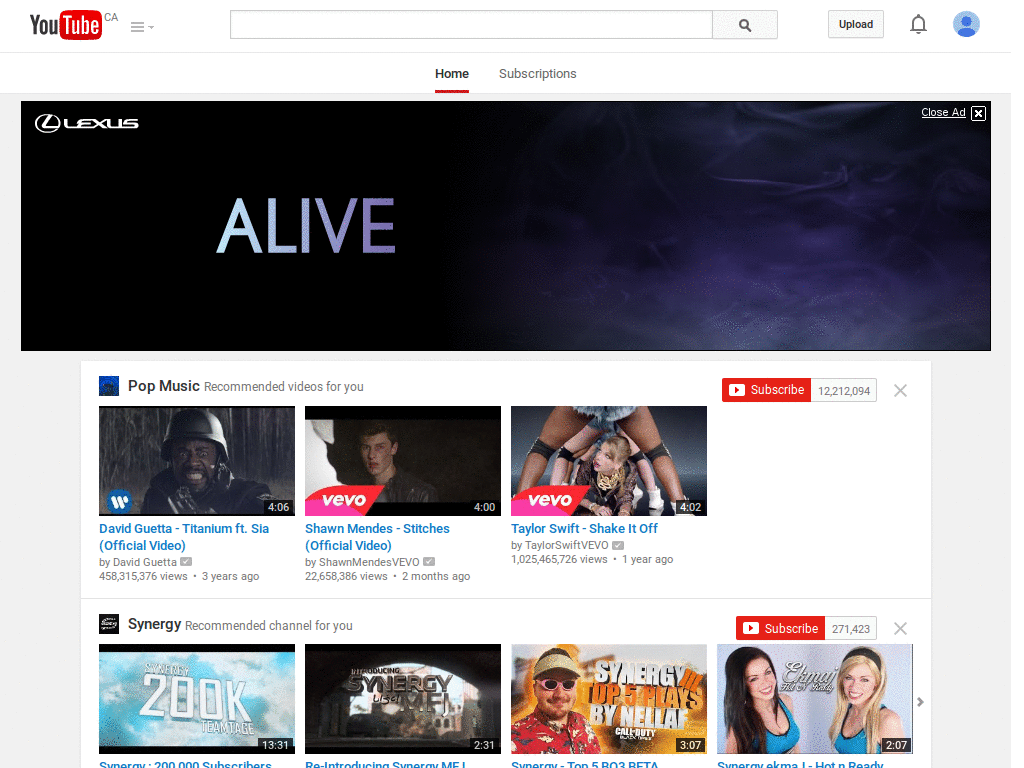This screenshot has height=768, width=1024.
Task: Play the Synergy 200K Teamtage thumbnail
Action: 197,699
